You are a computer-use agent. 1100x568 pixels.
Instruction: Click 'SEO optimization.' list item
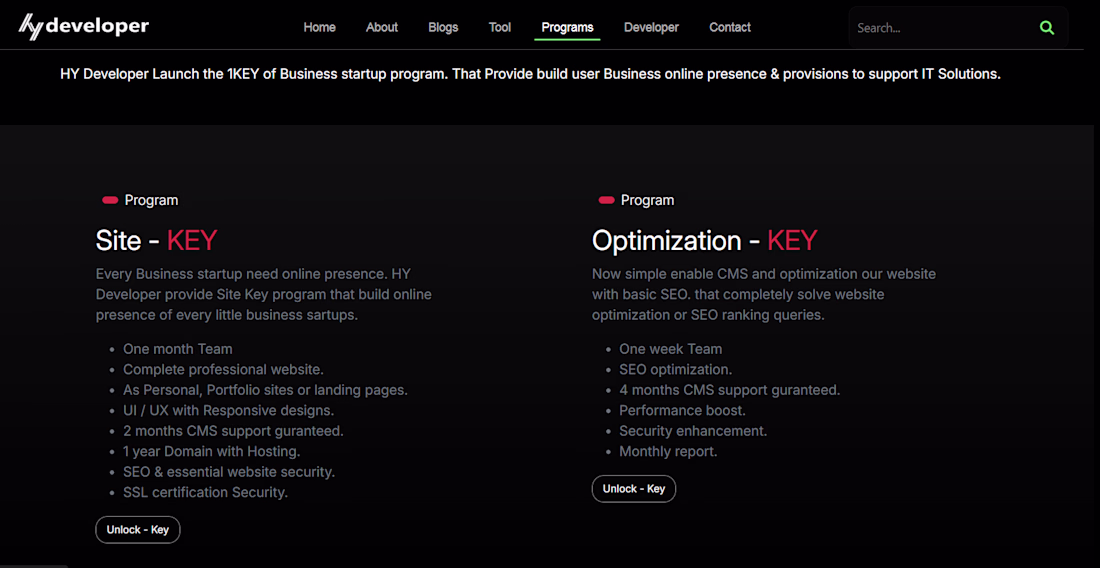click(x=676, y=369)
